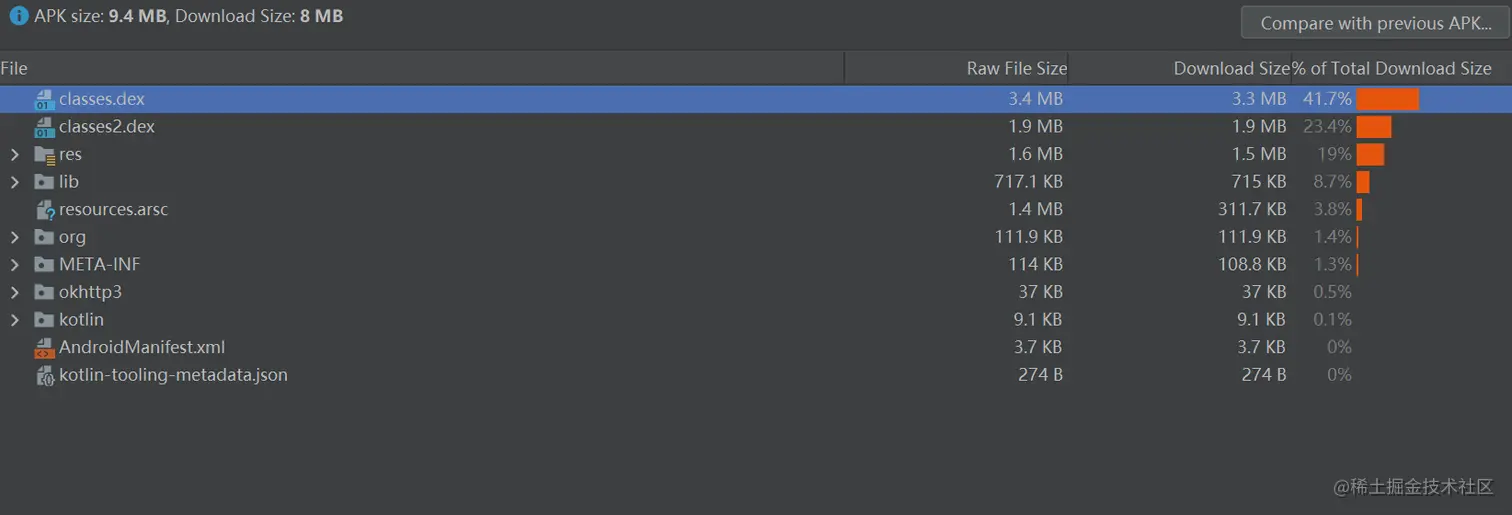This screenshot has width=1512, height=515.
Task: Click the classes2.dex file icon
Action: click(44, 127)
